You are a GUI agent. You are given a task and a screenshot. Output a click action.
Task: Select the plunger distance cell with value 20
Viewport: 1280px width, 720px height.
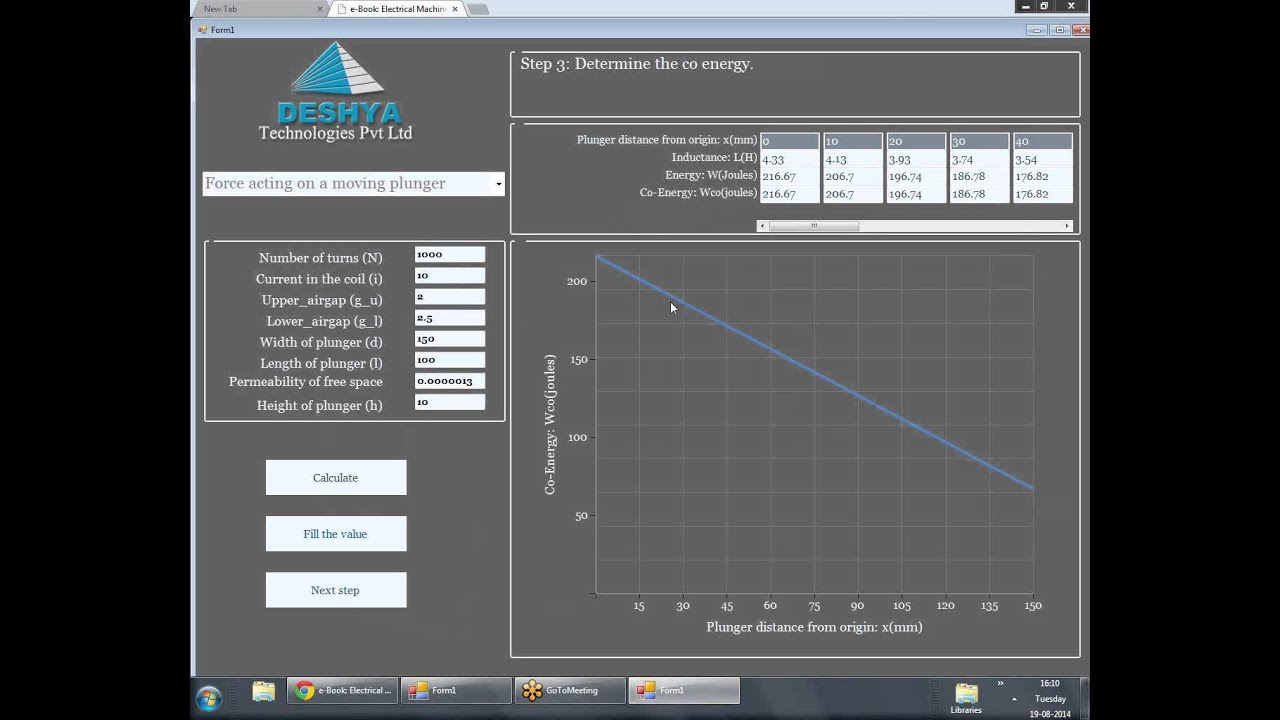(x=916, y=141)
